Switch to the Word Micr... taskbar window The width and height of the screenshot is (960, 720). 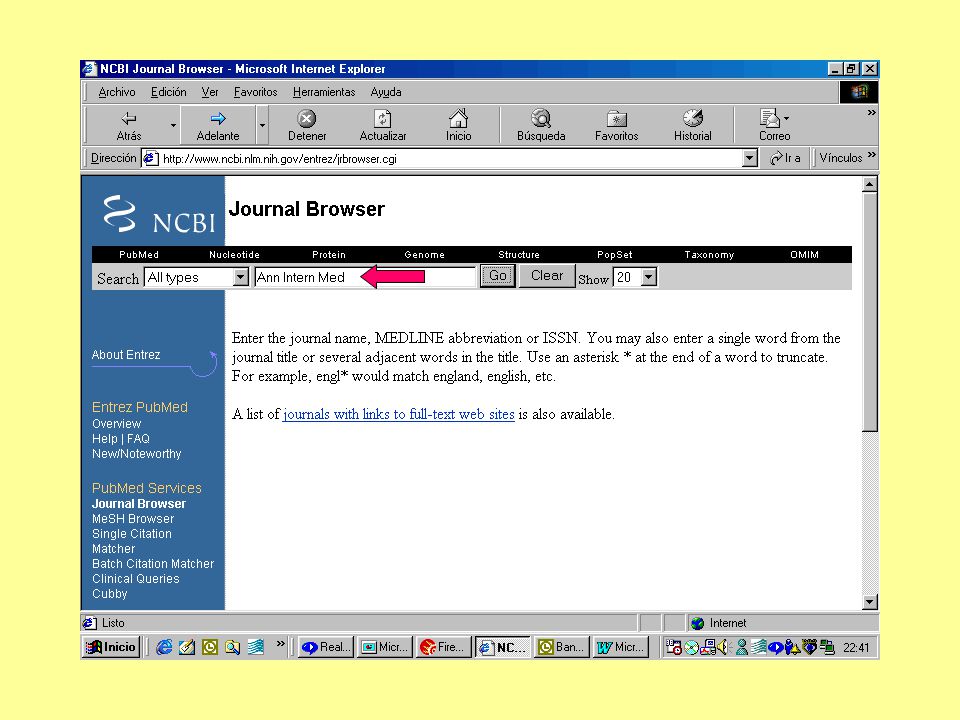620,647
